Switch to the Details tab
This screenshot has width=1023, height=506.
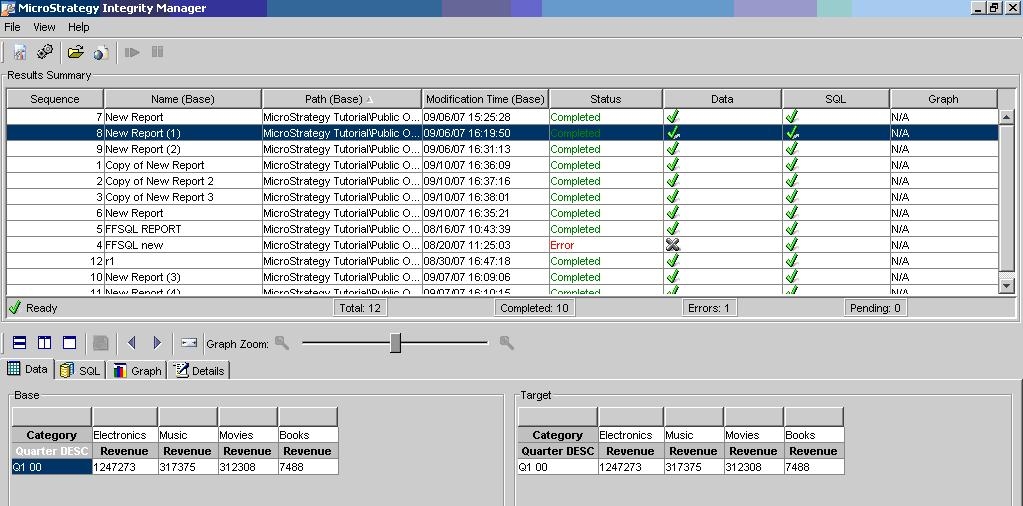[199, 370]
